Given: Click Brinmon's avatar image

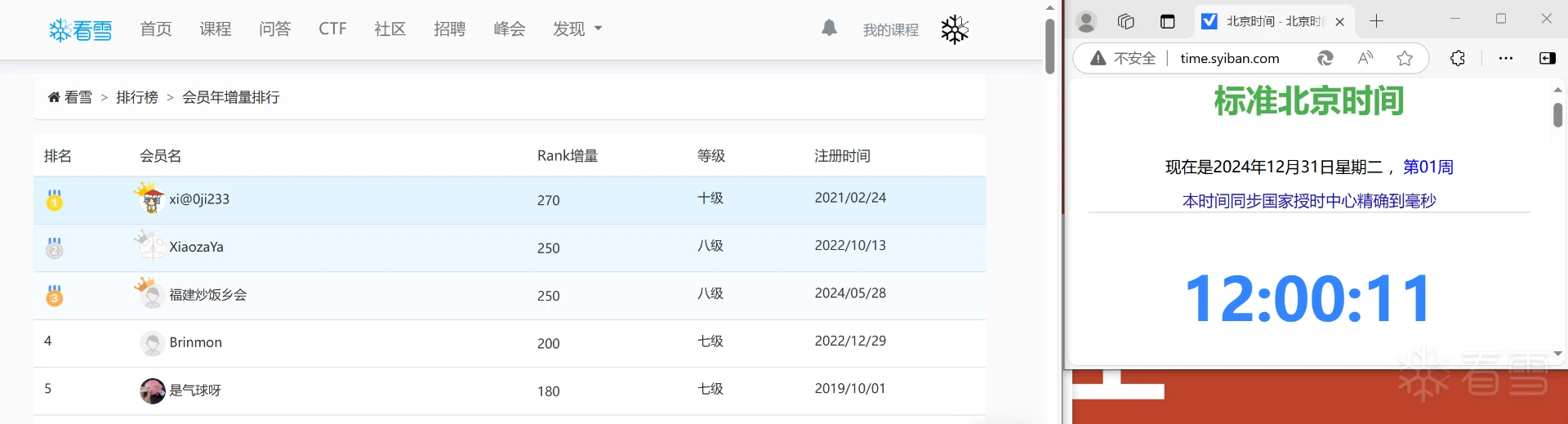Looking at the screenshot, I should [x=152, y=343].
